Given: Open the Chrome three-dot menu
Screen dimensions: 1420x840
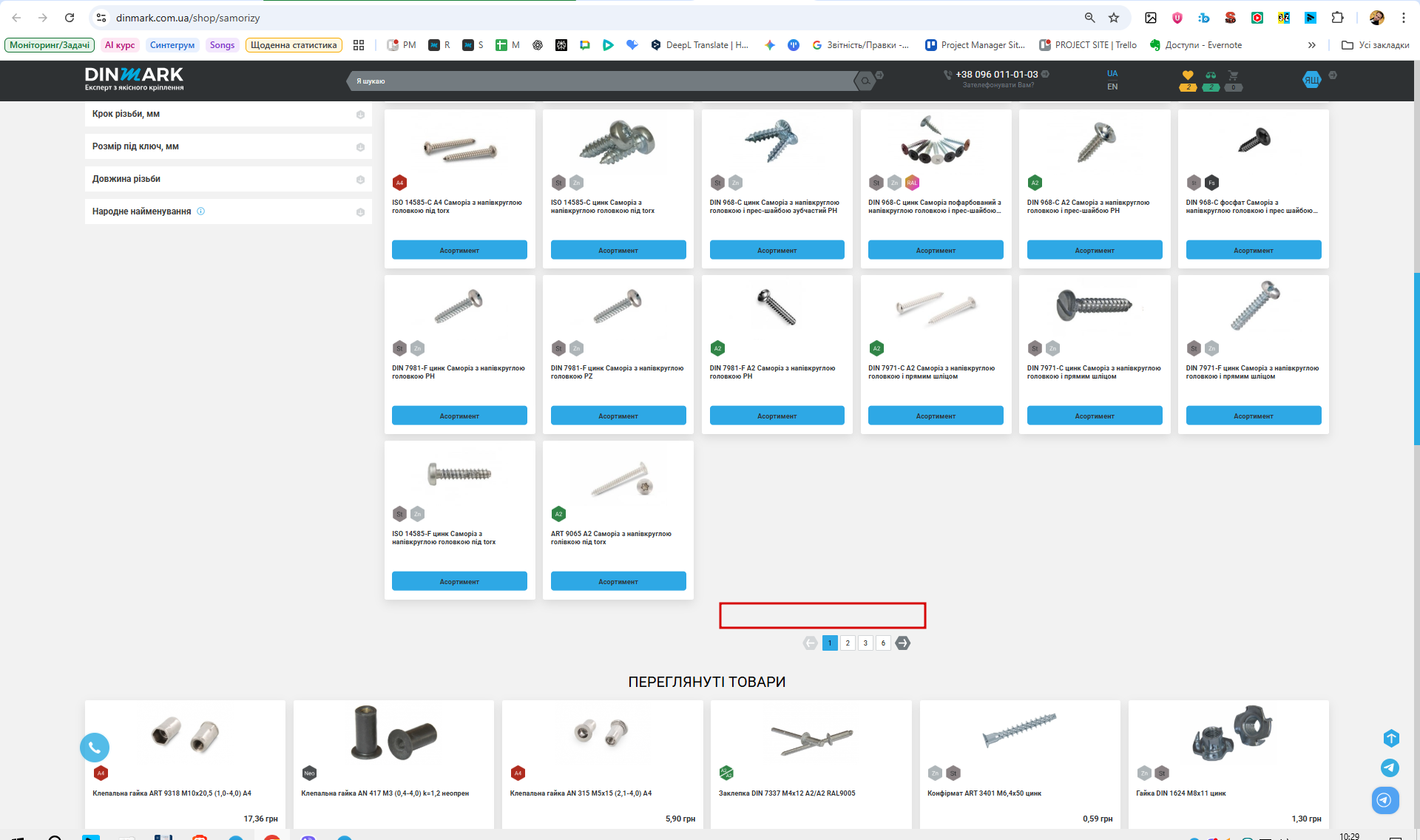Looking at the screenshot, I should tap(1404, 18).
